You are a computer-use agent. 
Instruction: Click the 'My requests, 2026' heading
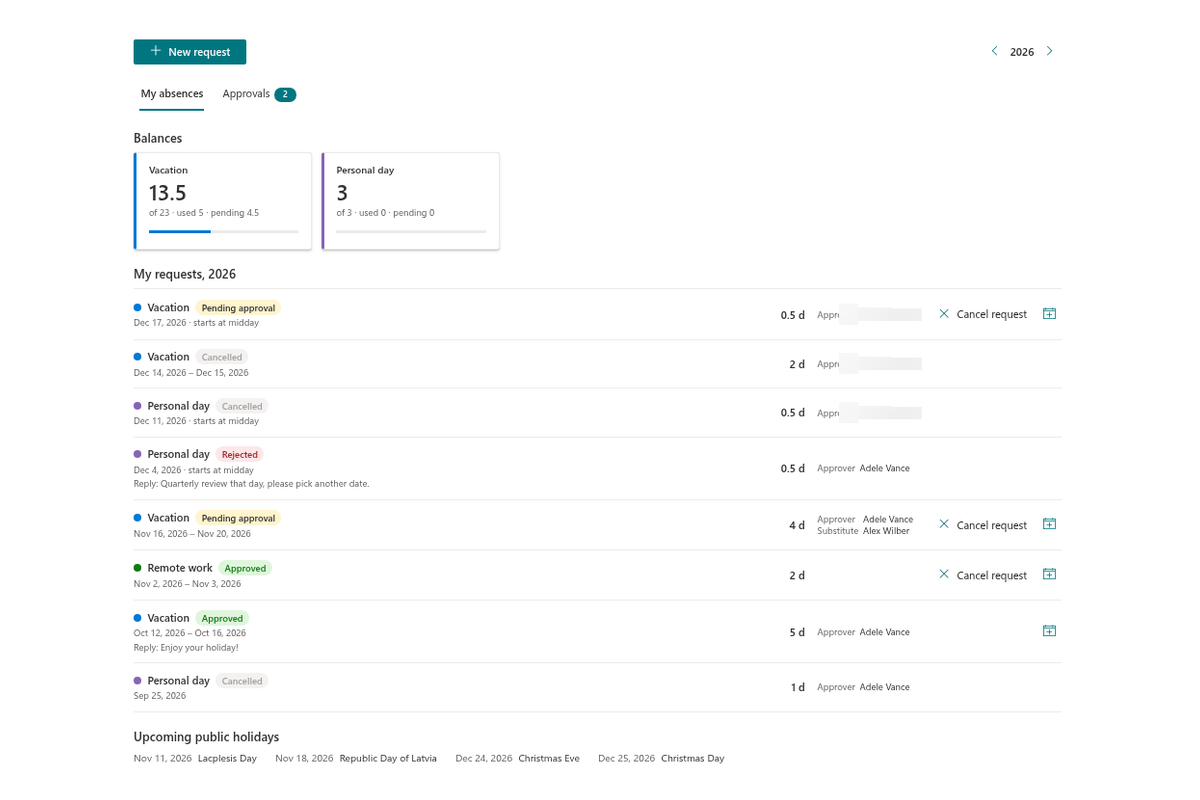pyautogui.click(x=185, y=274)
